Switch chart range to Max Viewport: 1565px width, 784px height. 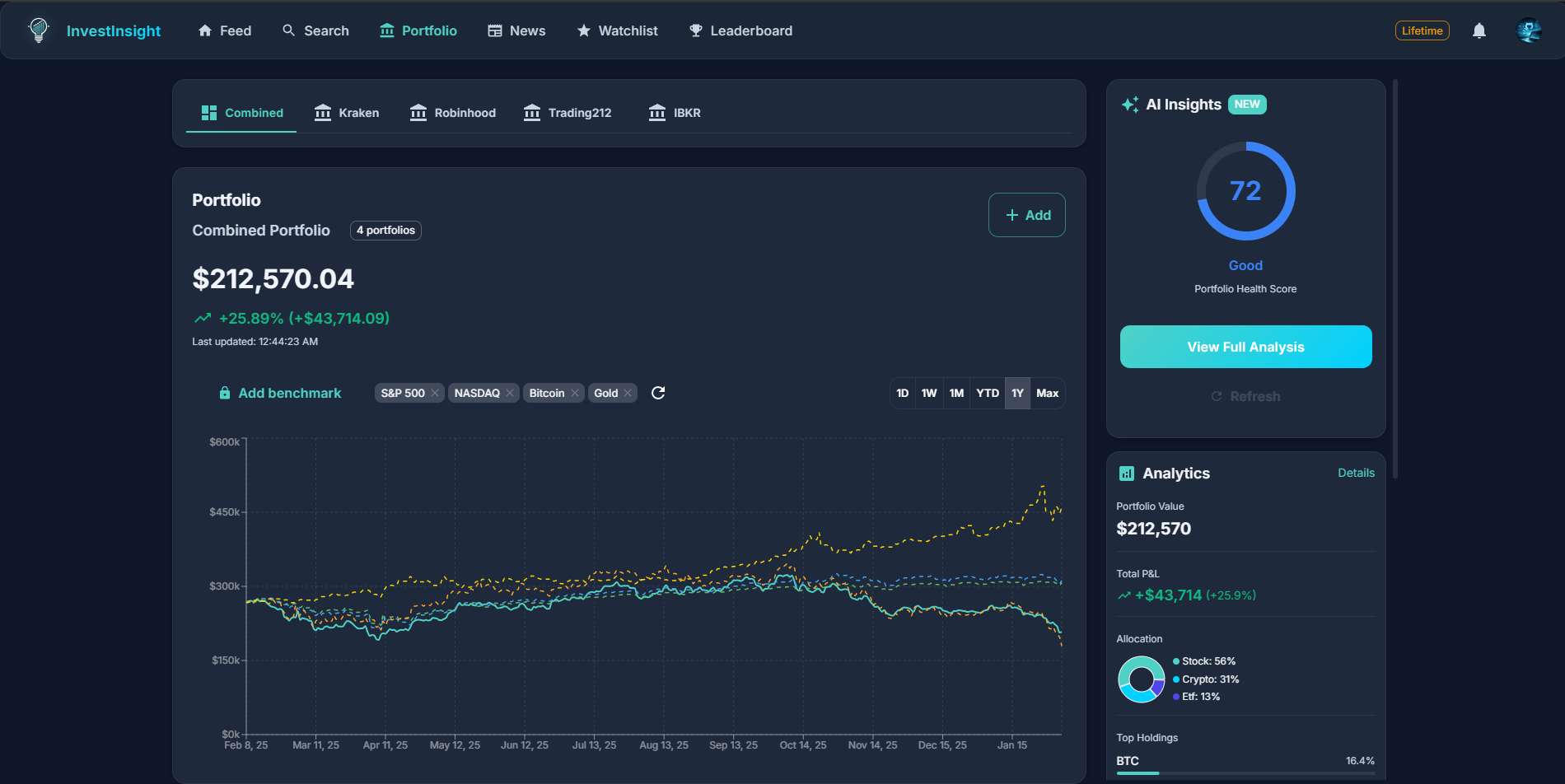(1047, 393)
